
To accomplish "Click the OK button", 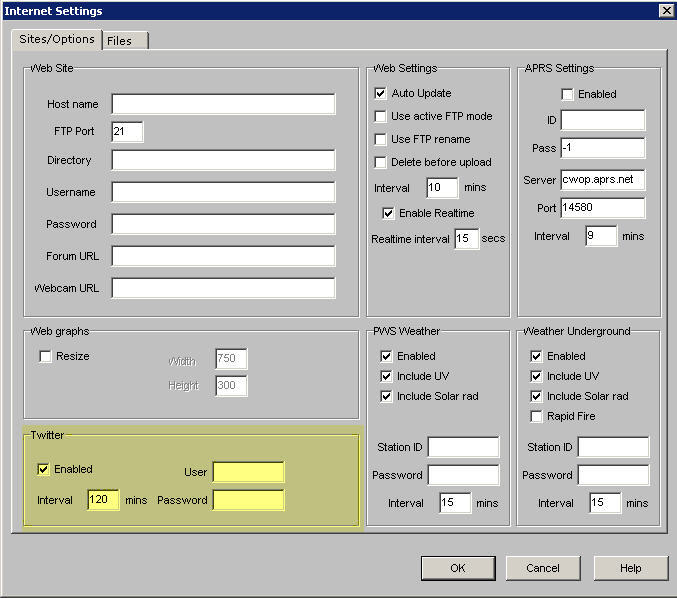I will pyautogui.click(x=457, y=568).
